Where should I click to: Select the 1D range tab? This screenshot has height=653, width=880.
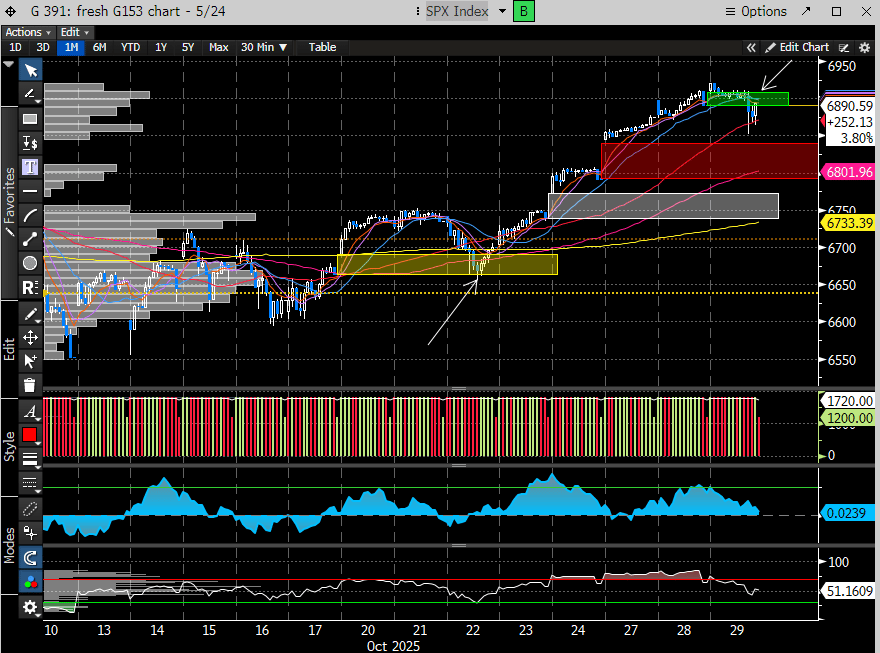tap(15, 47)
